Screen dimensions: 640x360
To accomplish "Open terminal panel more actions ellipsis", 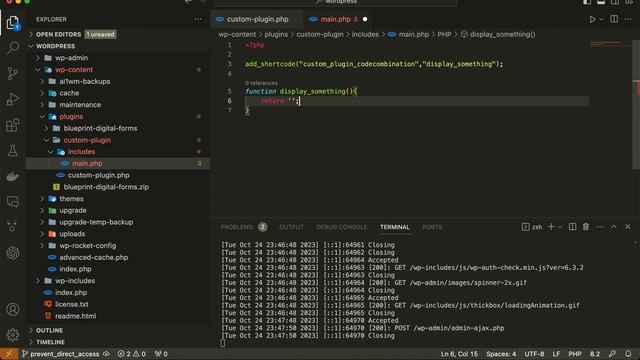I will coord(600,227).
